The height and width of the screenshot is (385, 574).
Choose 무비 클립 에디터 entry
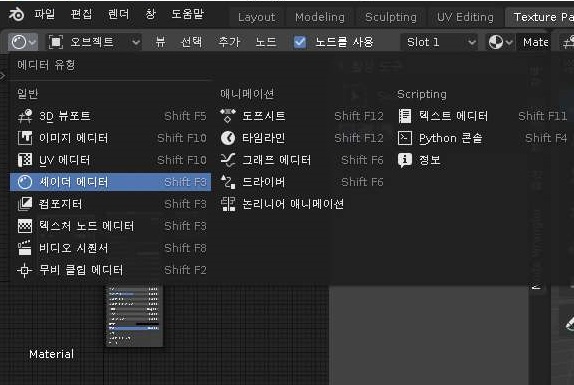click(111, 270)
